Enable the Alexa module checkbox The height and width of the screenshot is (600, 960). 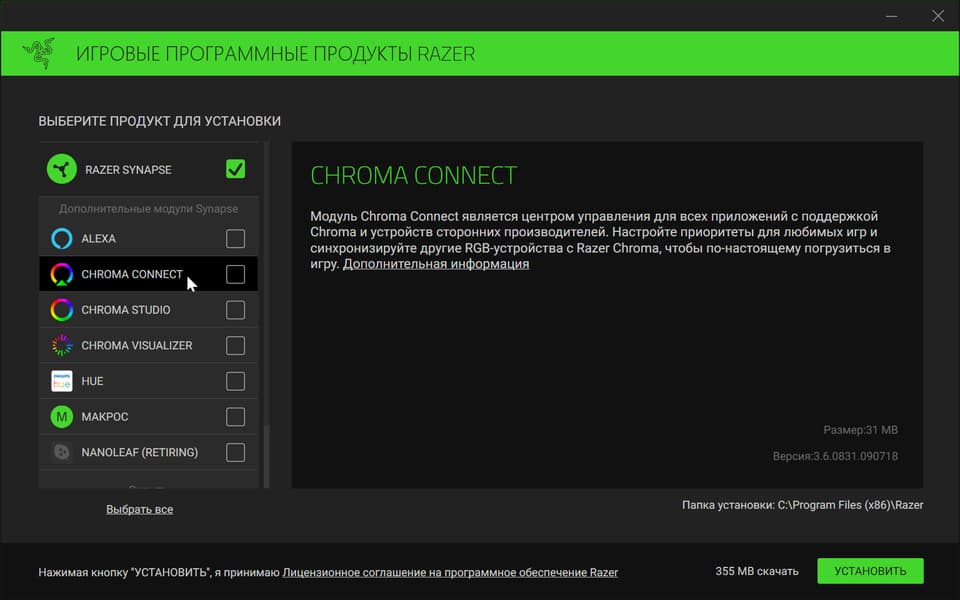[x=236, y=239]
